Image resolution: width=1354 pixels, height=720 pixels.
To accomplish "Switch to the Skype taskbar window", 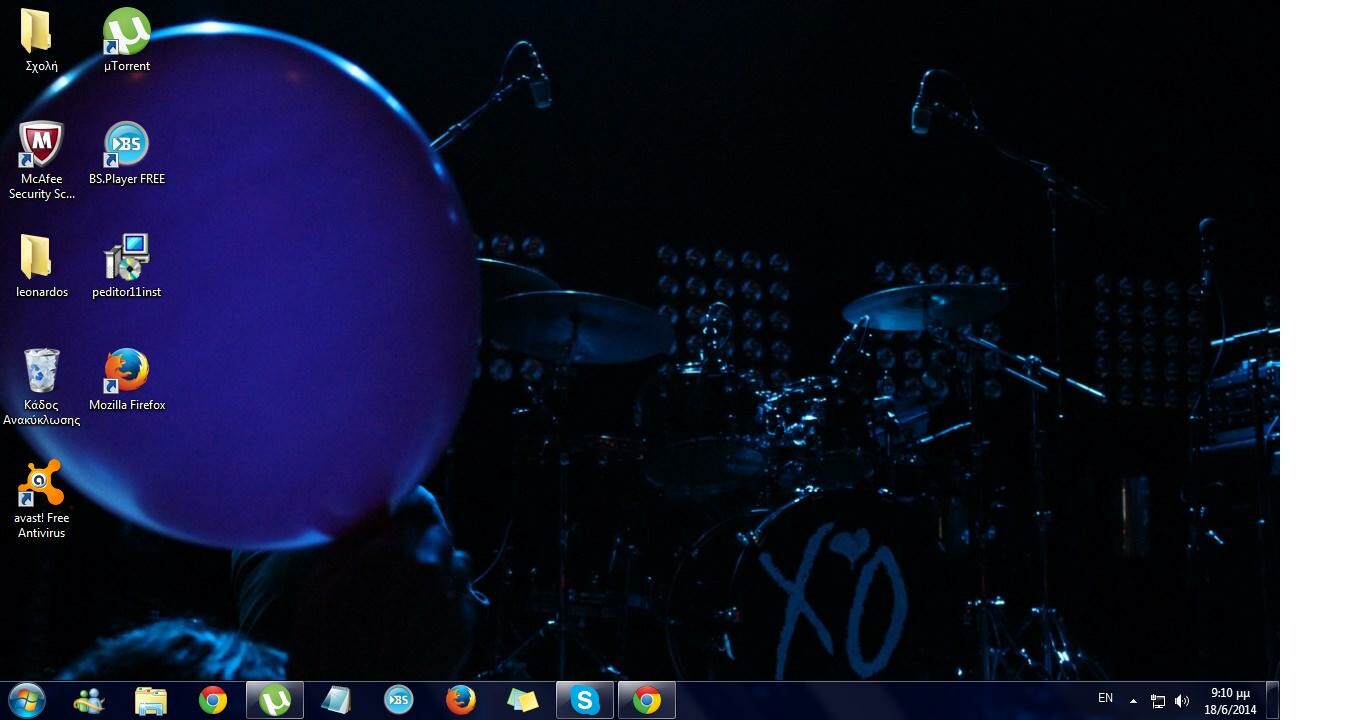I will (x=585, y=701).
